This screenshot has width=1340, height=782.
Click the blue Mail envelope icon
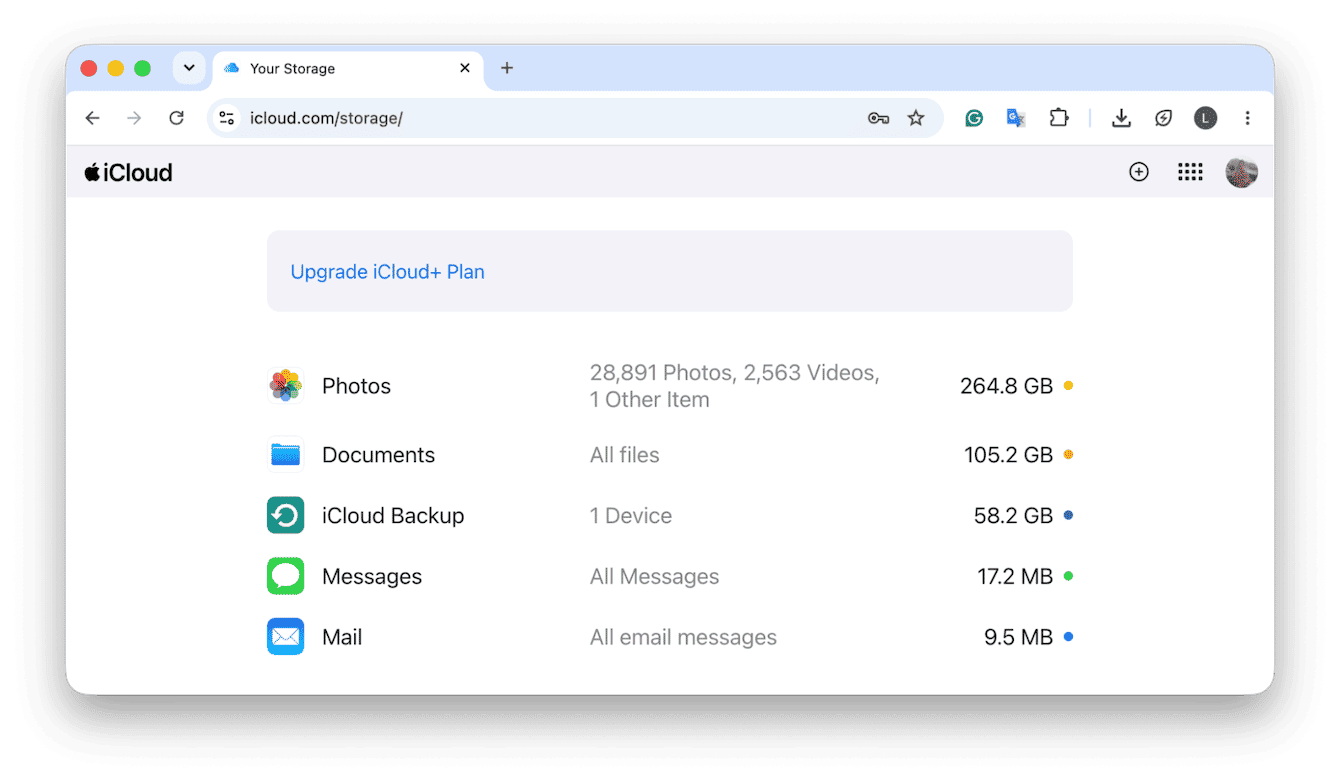pyautogui.click(x=286, y=637)
